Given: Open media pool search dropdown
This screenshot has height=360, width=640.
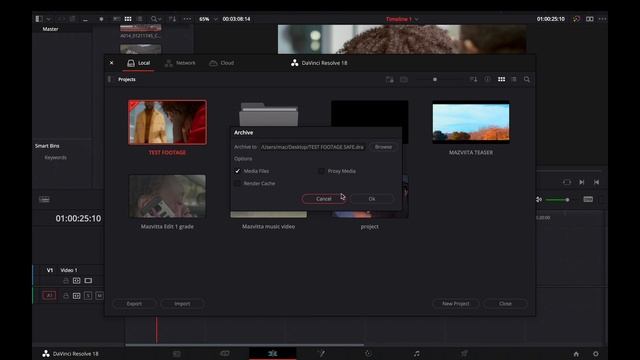Looking at the screenshot, I should (x=156, y=19).
